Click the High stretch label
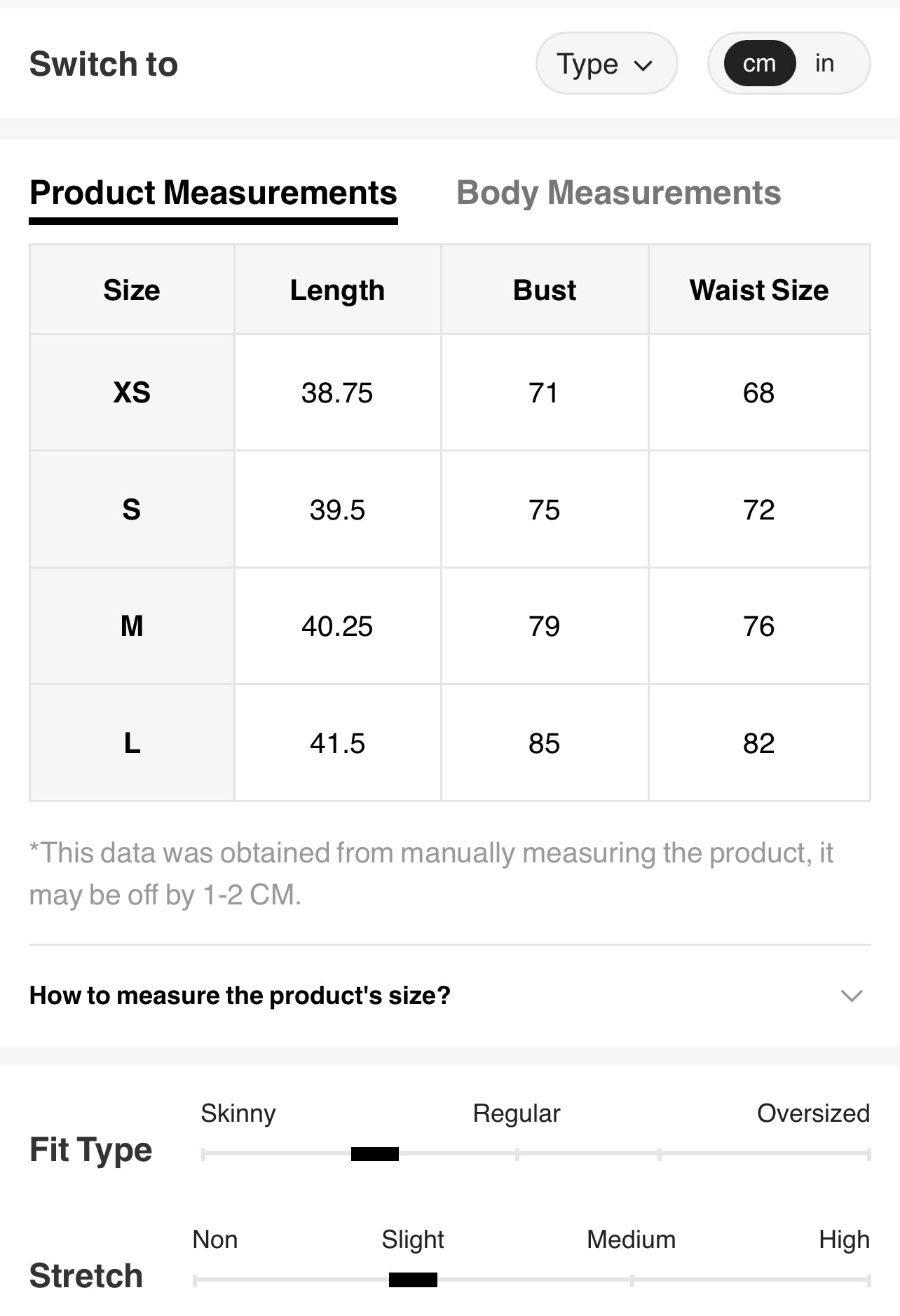The height and width of the screenshot is (1316, 900). coord(844,1240)
